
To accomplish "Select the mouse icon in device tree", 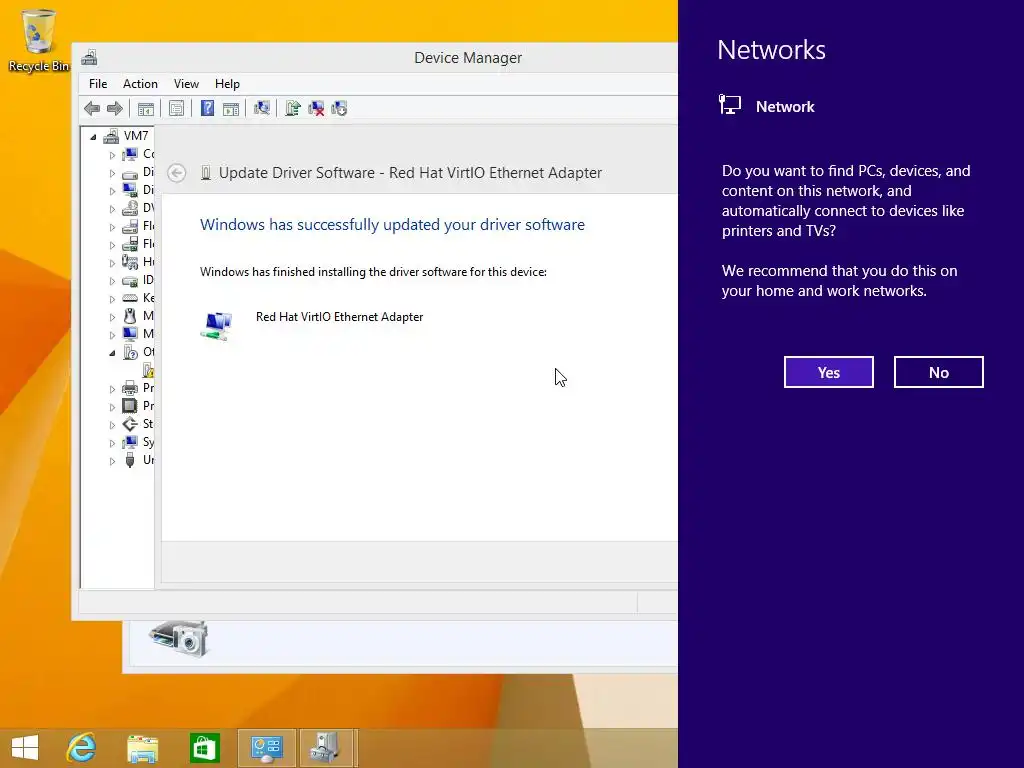I will [130, 316].
